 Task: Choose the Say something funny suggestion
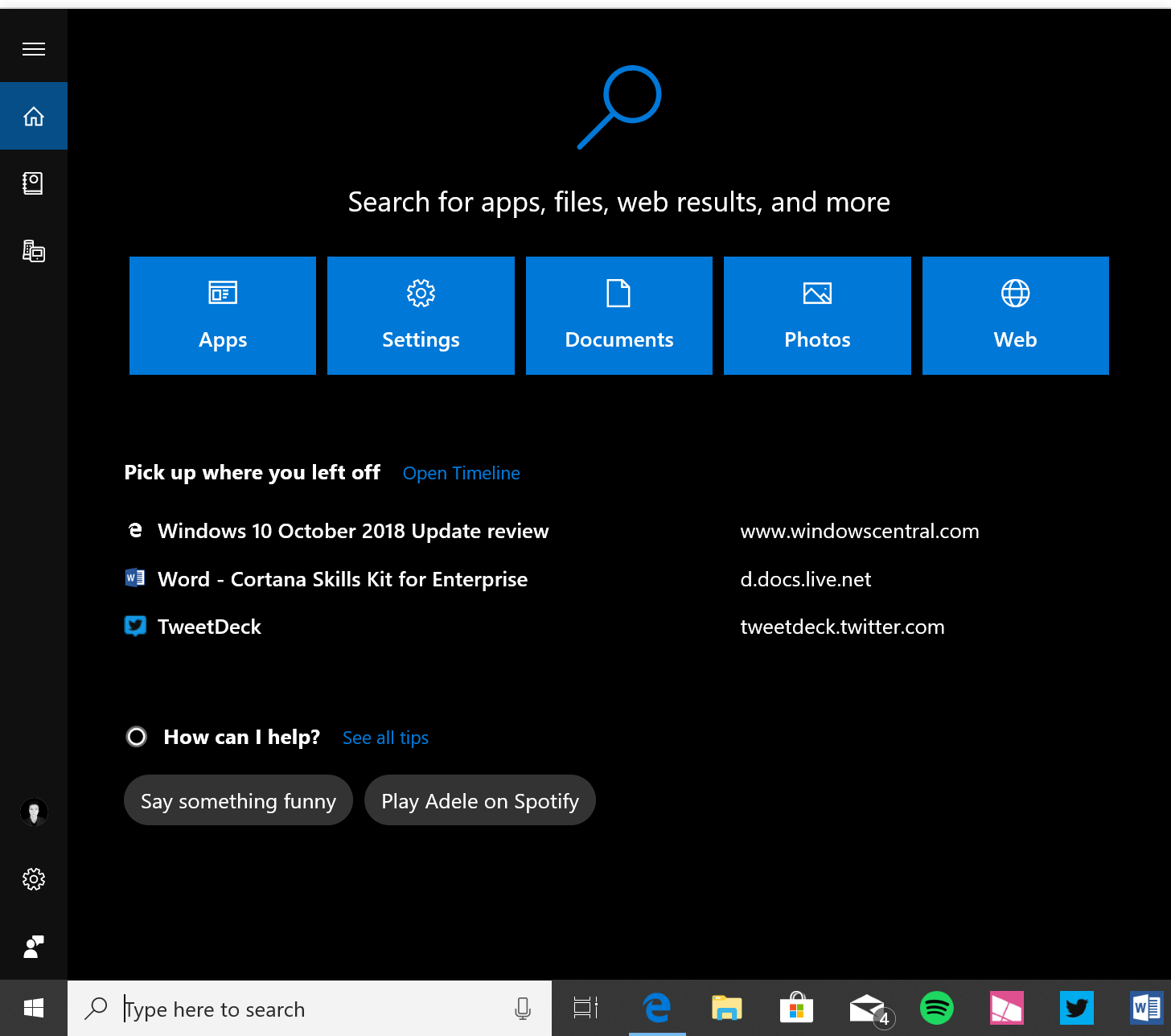click(x=238, y=800)
